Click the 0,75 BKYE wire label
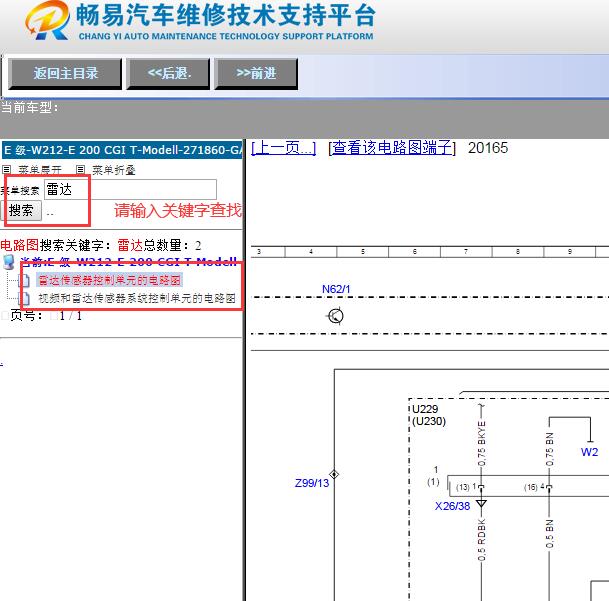Viewport: 609px width, 601px height. point(482,444)
